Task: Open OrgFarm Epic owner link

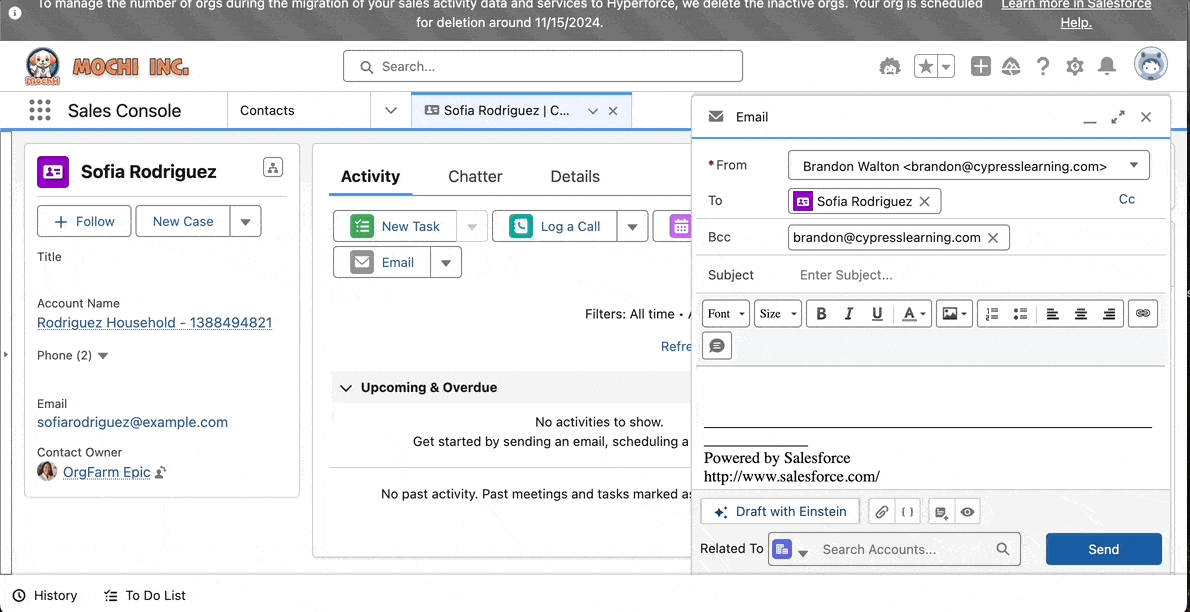Action: click(x=106, y=472)
